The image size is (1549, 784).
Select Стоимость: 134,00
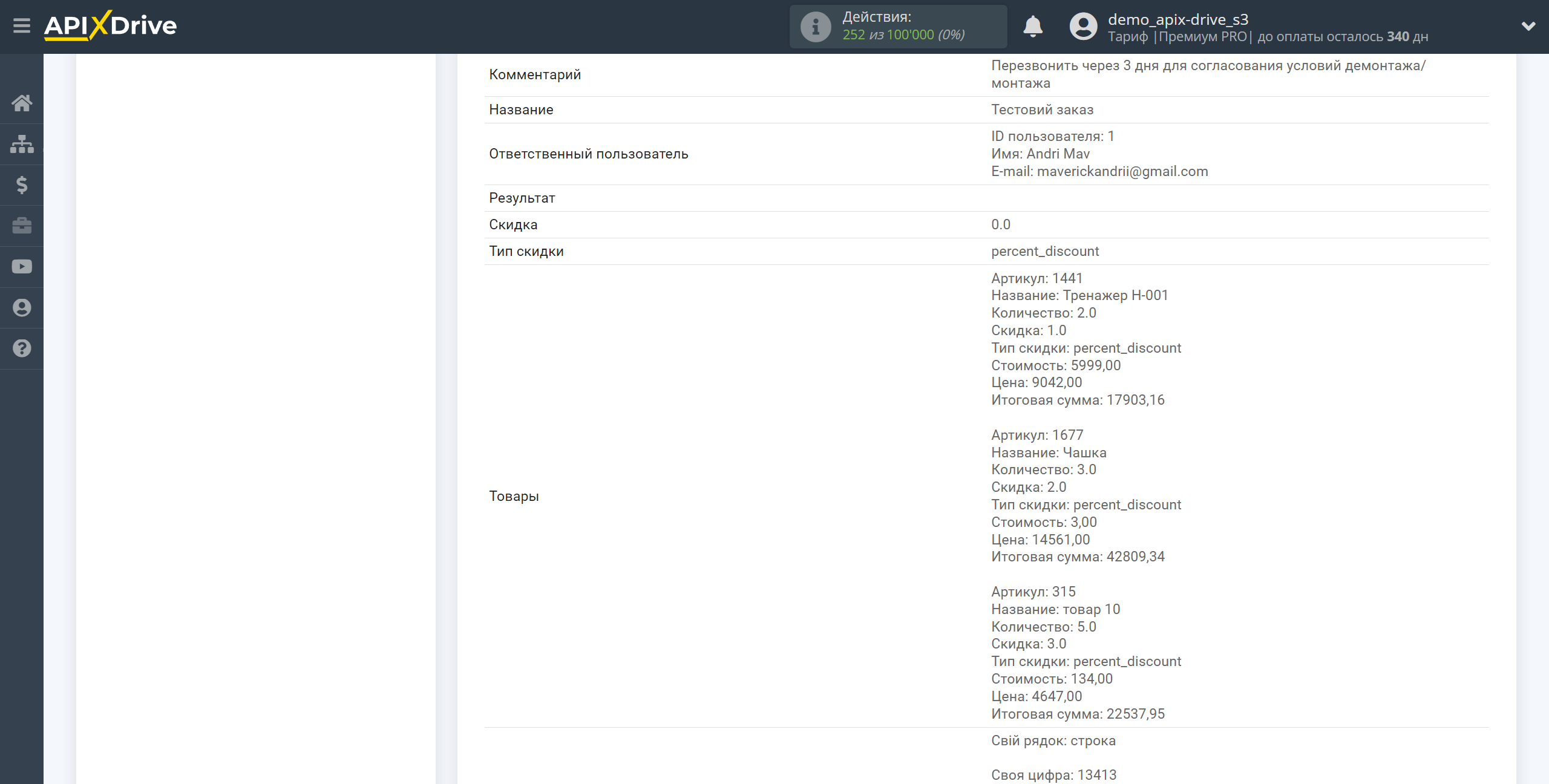click(1052, 679)
